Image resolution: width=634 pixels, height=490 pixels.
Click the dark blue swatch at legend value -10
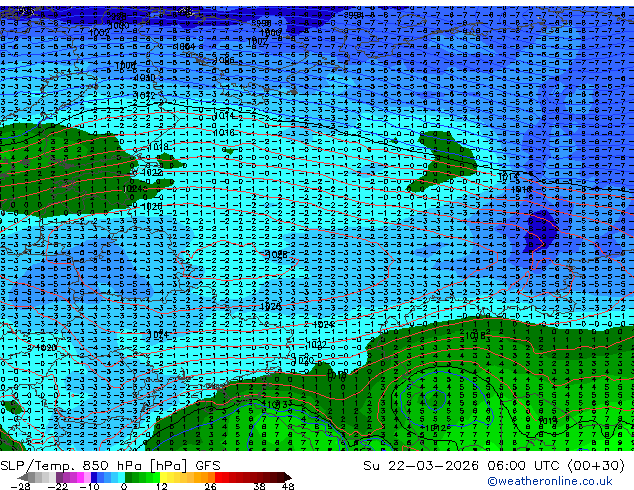(x=94, y=477)
